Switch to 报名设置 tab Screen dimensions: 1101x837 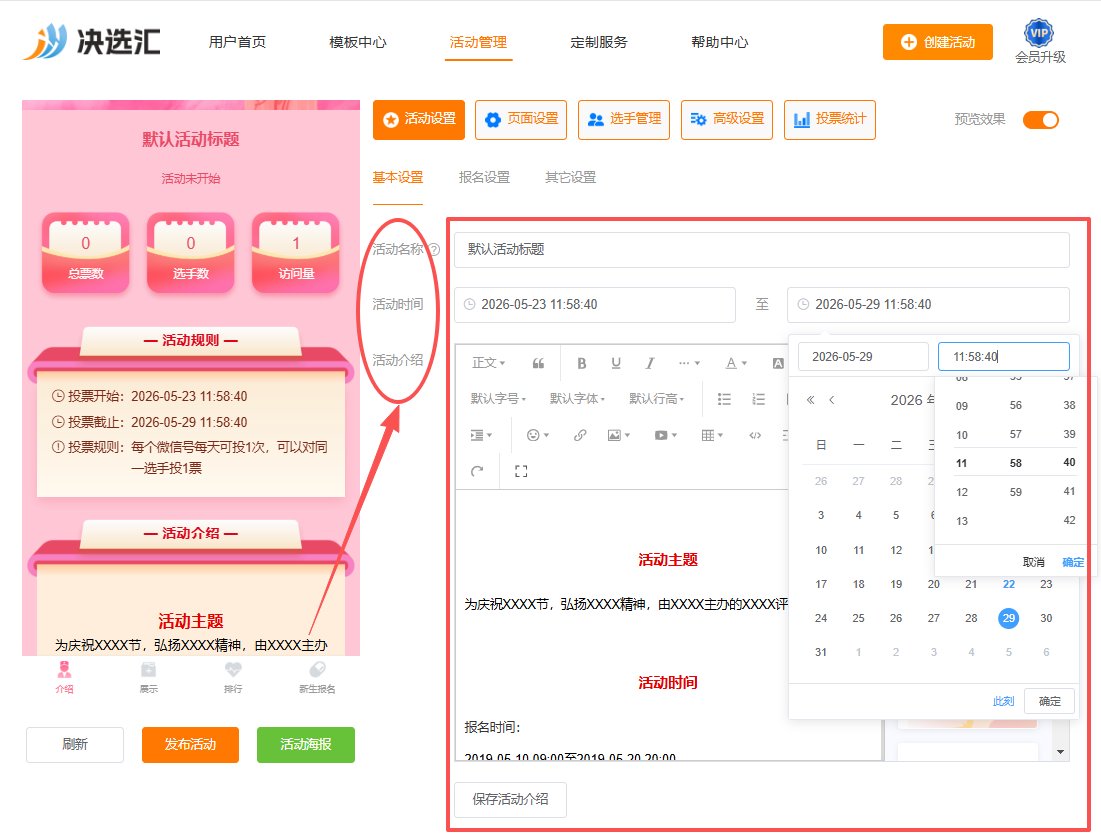pyautogui.click(x=484, y=178)
